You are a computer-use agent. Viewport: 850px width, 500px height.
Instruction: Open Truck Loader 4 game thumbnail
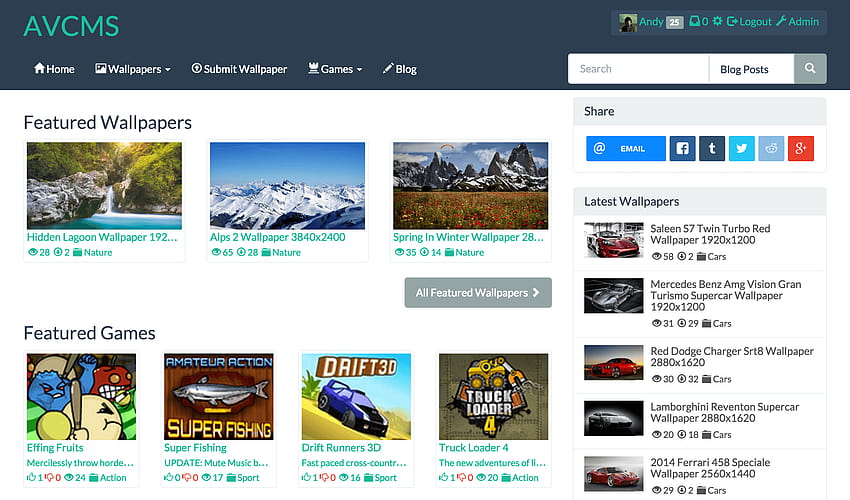point(493,396)
